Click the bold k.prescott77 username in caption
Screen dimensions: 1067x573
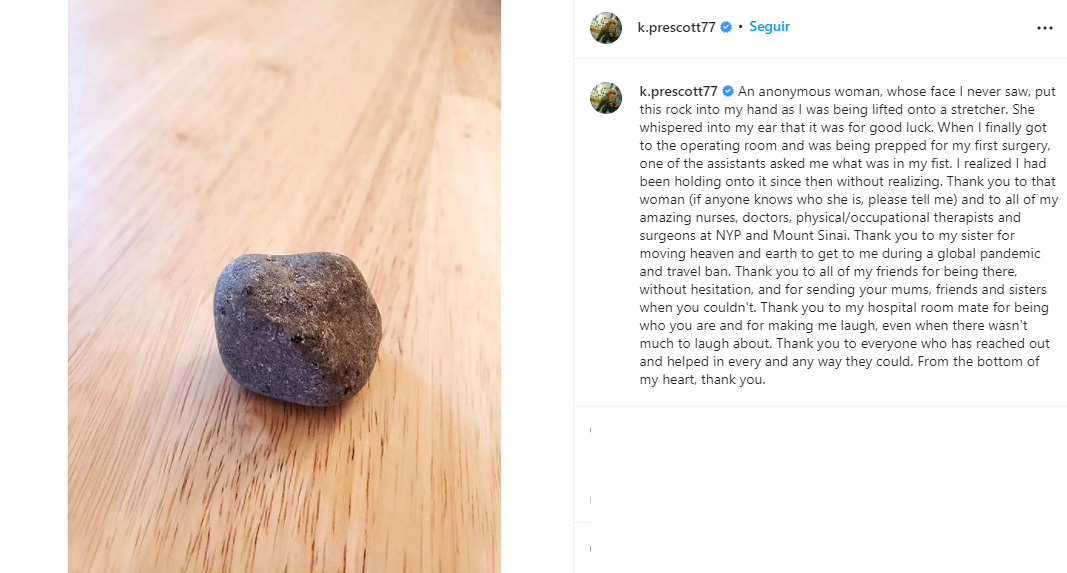tap(679, 91)
